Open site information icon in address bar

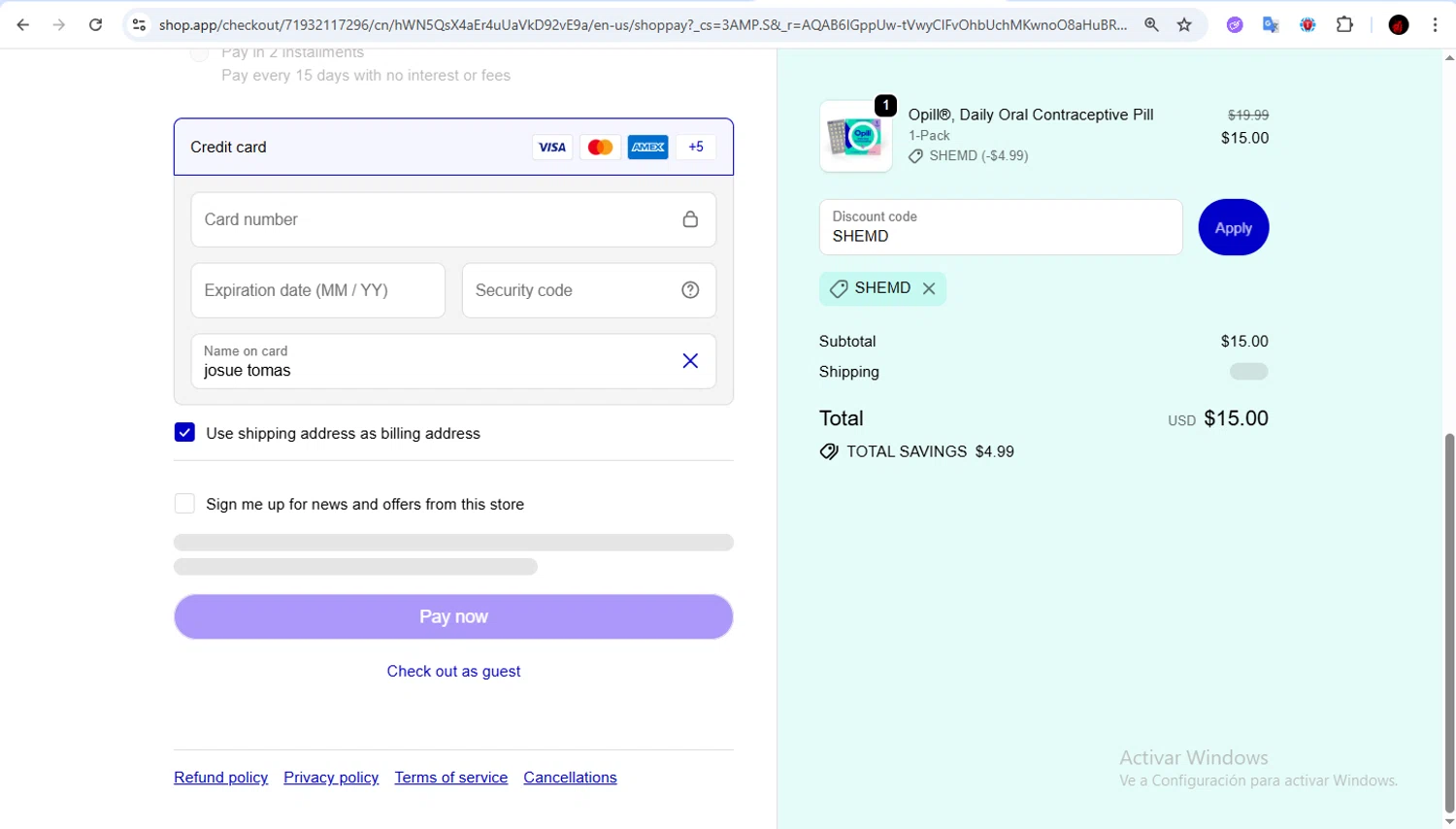coord(139,25)
